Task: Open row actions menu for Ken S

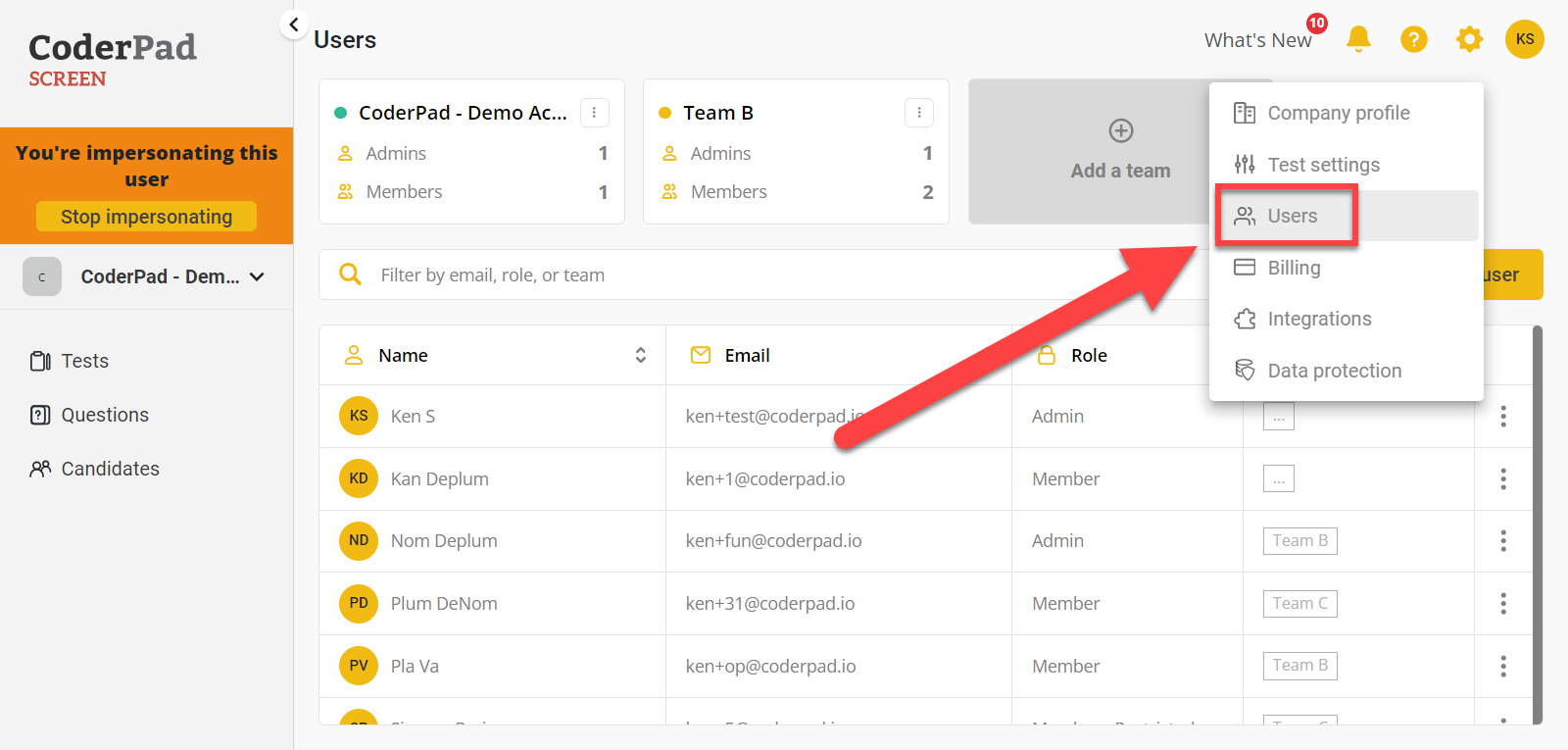Action: [1502, 417]
